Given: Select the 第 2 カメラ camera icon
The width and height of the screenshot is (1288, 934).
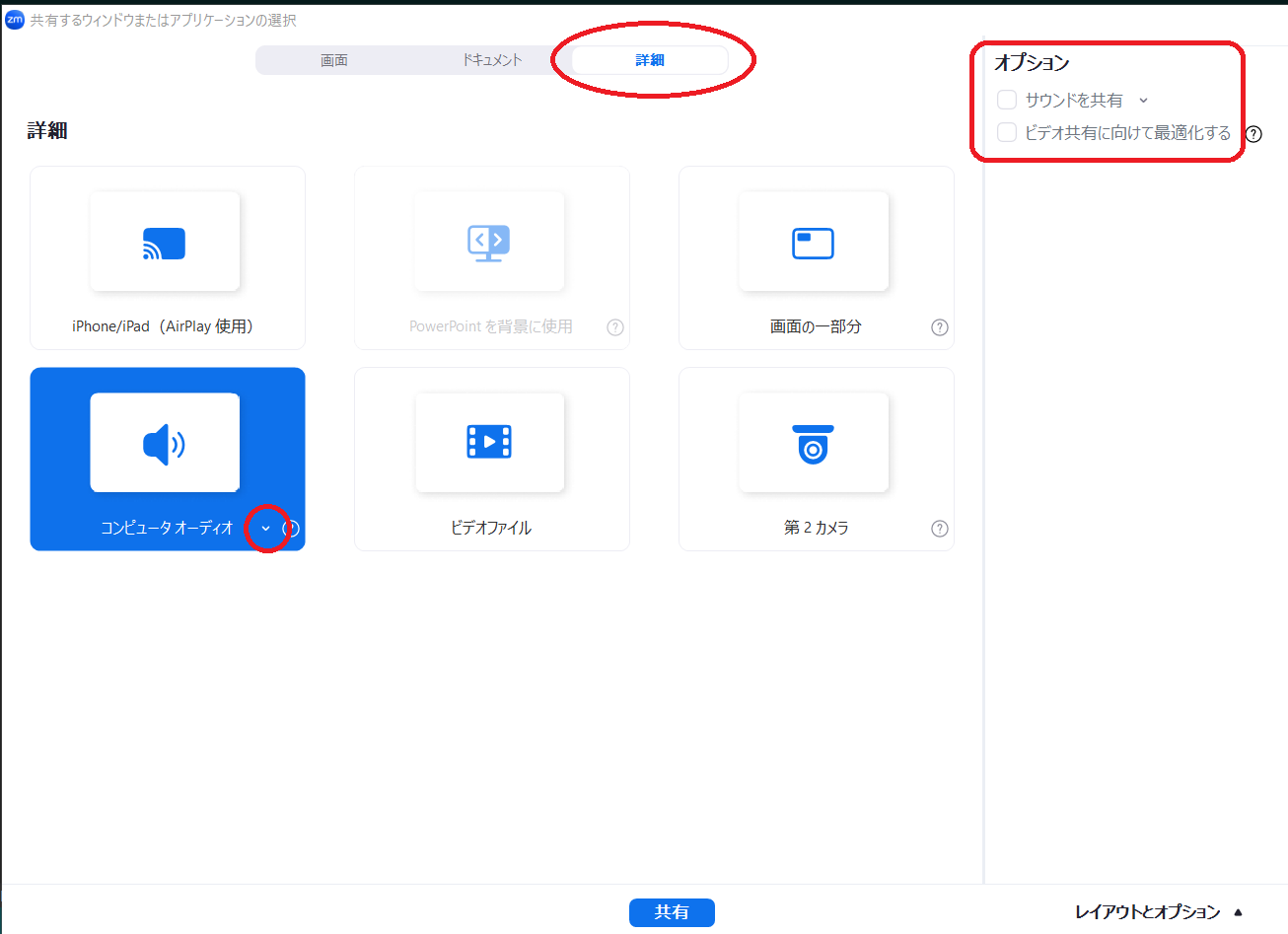Looking at the screenshot, I should (814, 444).
